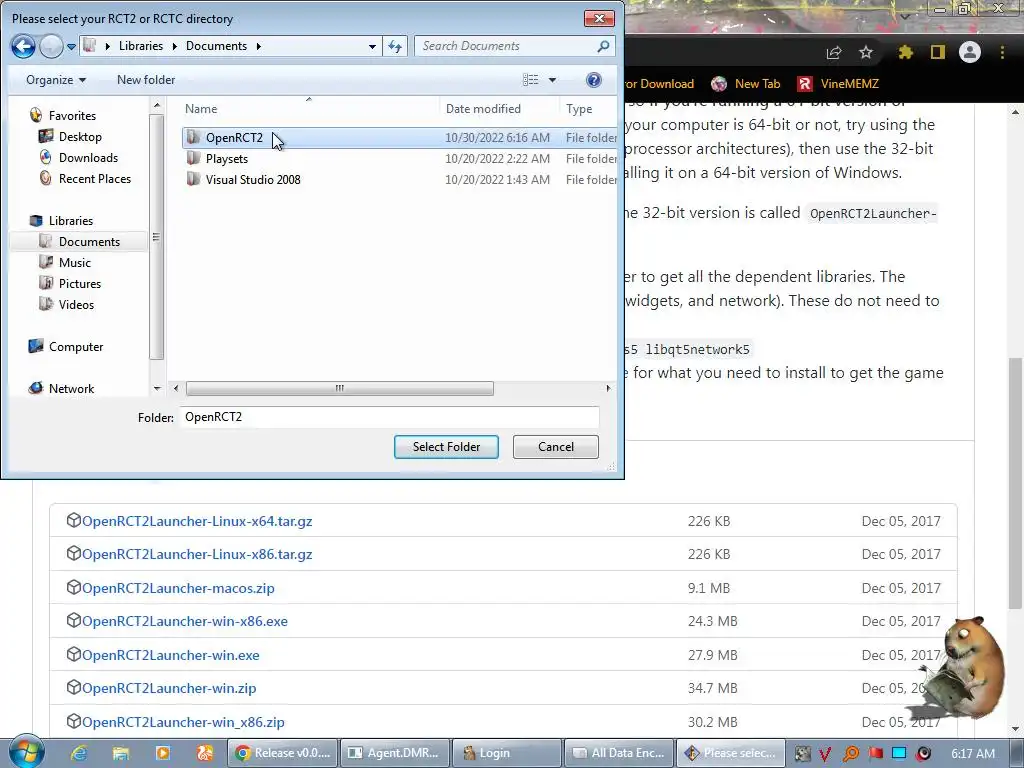Refresh the folder view
The height and width of the screenshot is (768, 1024).
click(395, 46)
